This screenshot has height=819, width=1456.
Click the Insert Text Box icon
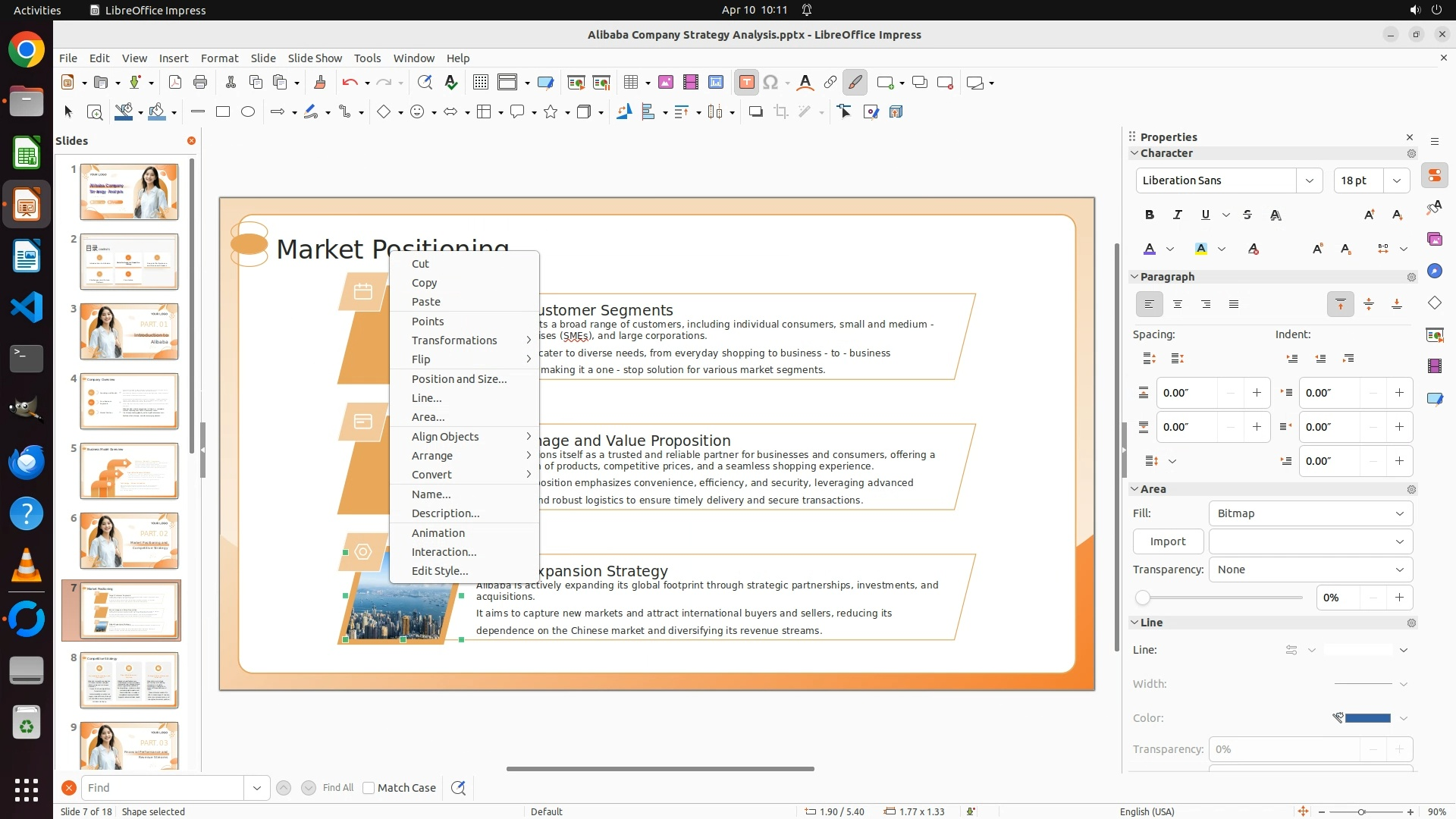(x=746, y=83)
